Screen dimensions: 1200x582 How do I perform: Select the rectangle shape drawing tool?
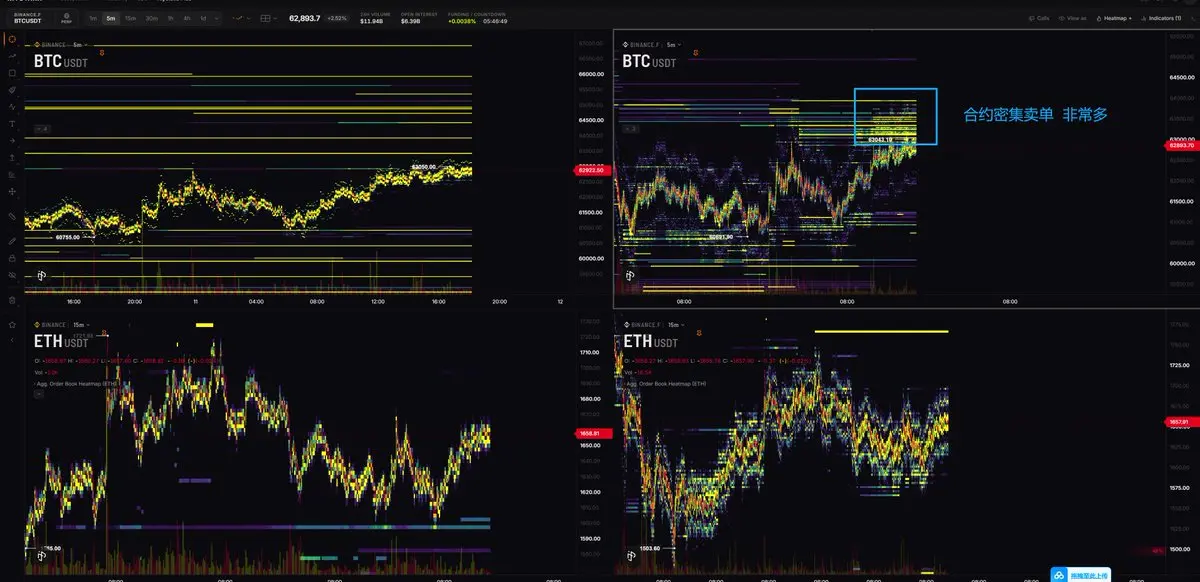[11, 73]
